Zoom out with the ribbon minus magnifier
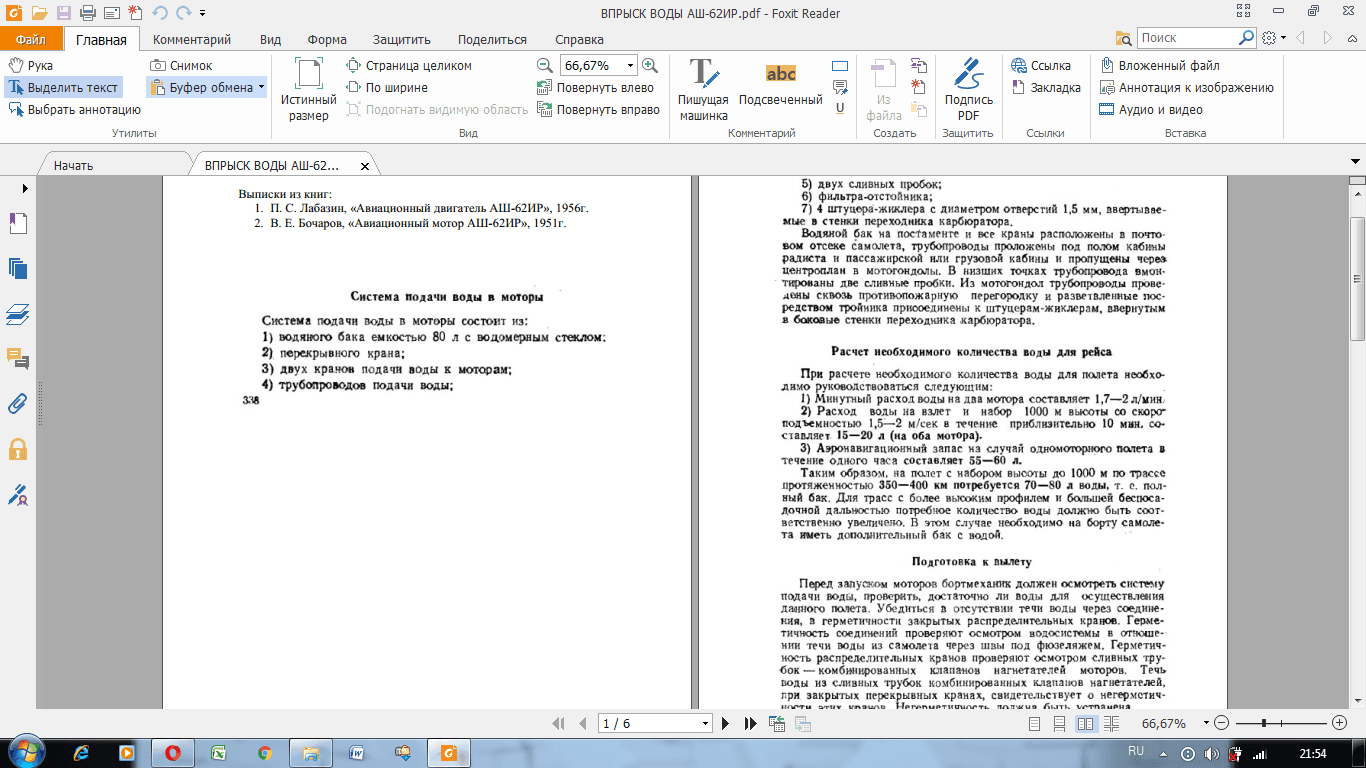Screen dimensions: 1366x768 click(x=545, y=65)
